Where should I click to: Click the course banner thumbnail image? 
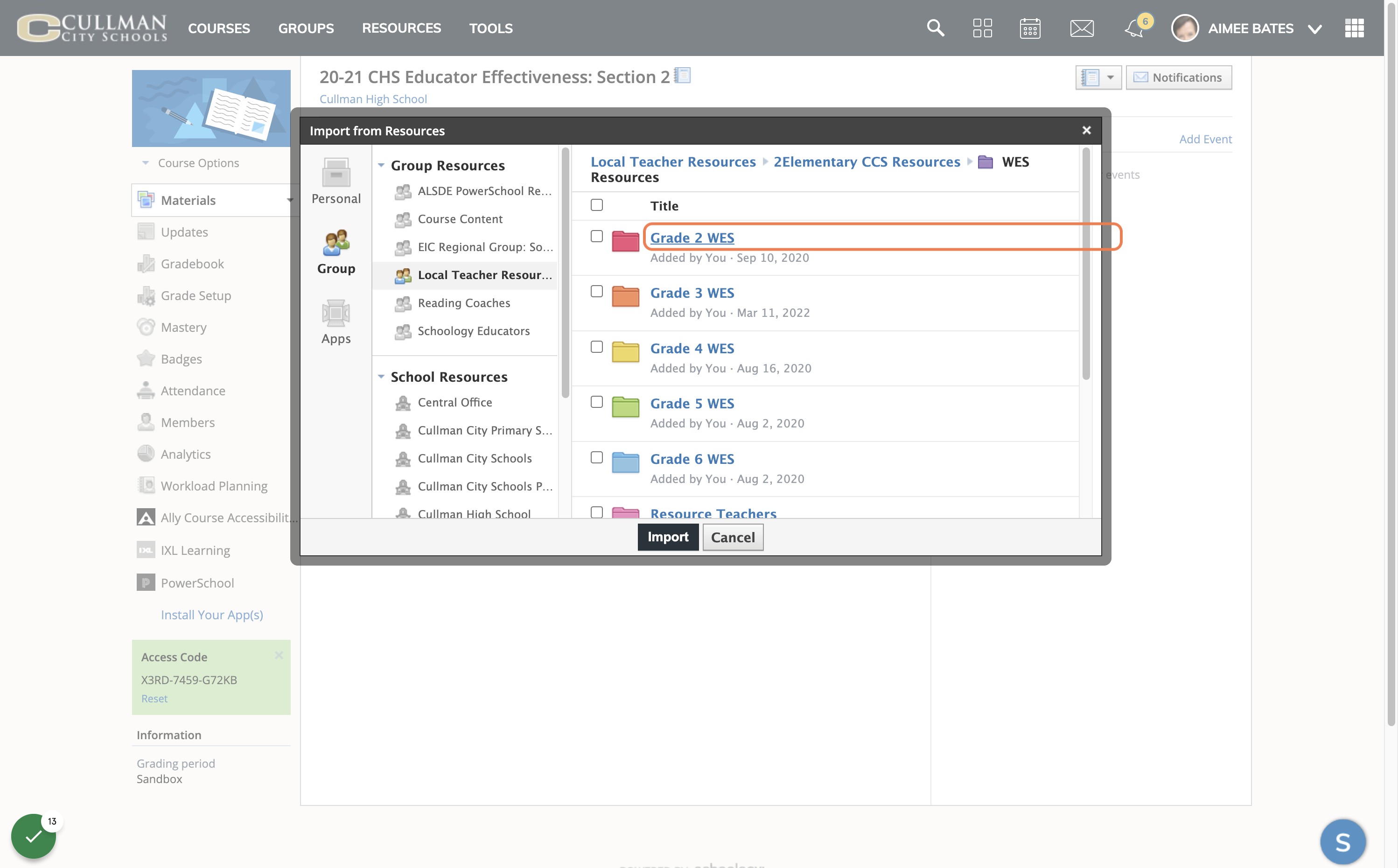click(211, 108)
